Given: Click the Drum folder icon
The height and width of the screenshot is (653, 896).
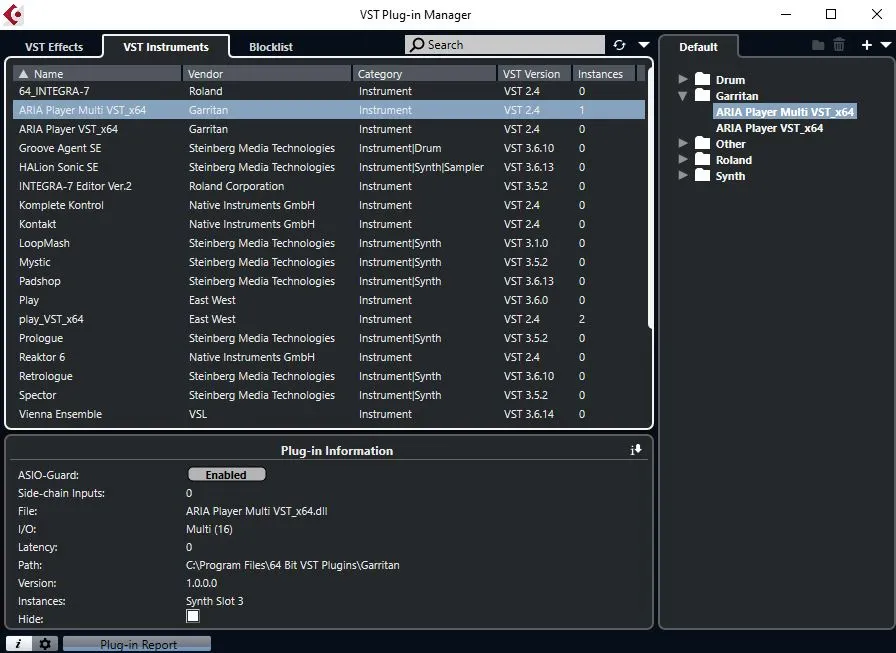Looking at the screenshot, I should tap(702, 80).
